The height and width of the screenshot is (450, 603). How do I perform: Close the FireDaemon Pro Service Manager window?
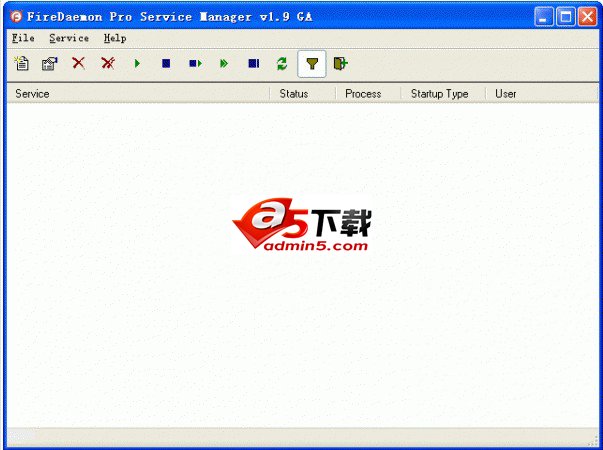pos(588,17)
